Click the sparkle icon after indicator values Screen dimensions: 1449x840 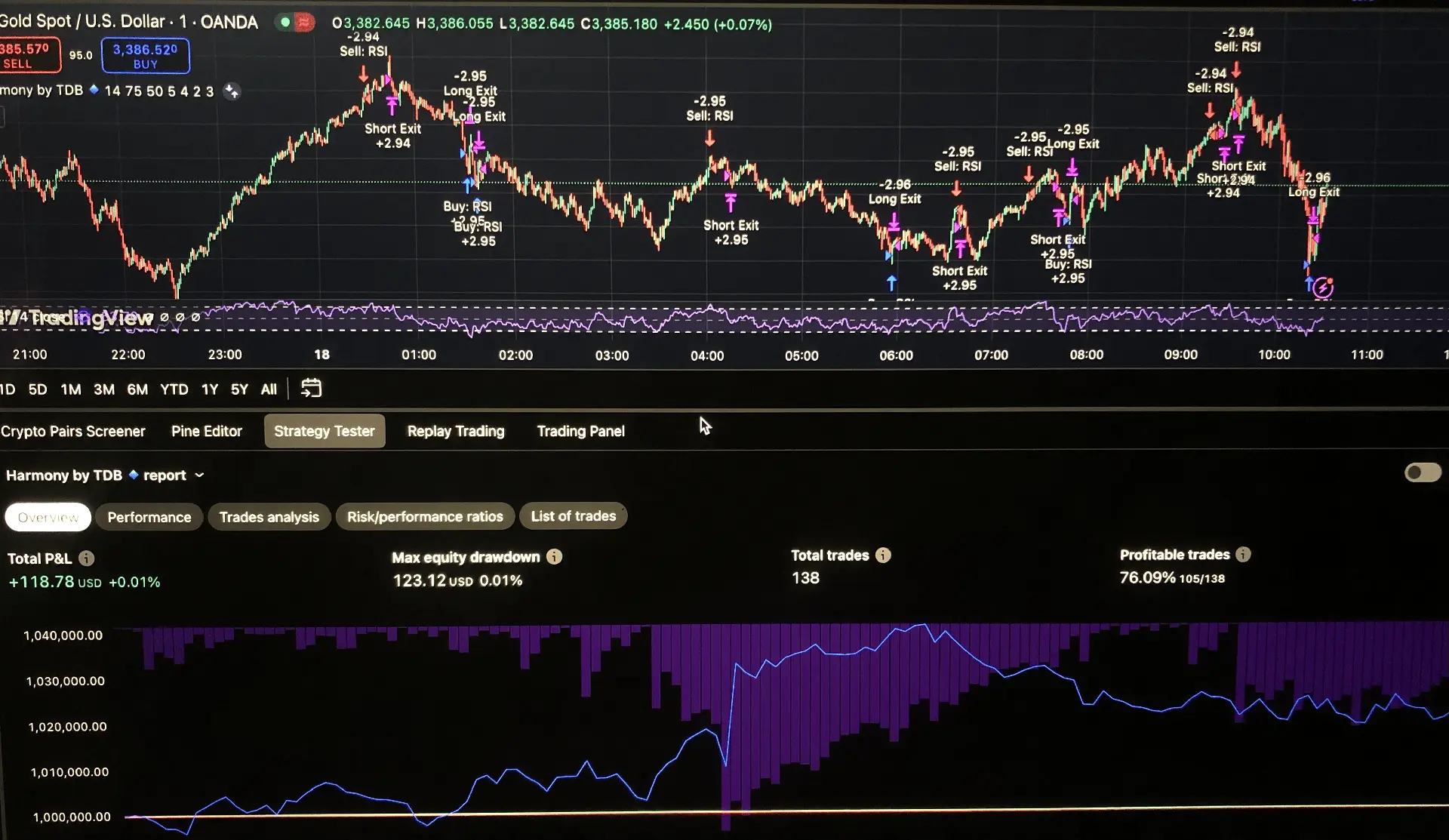[232, 91]
